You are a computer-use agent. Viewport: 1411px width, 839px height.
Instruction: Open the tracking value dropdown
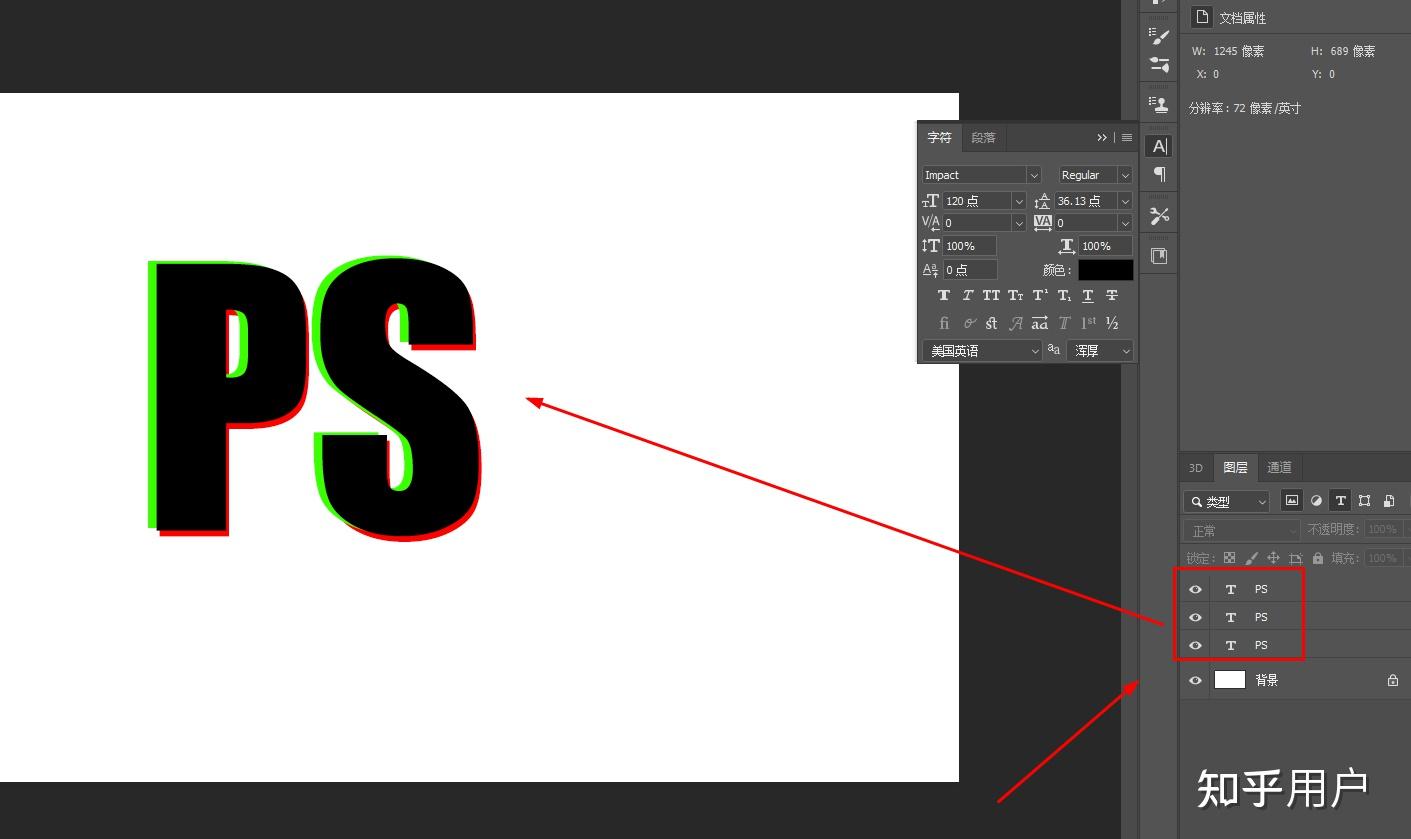[1125, 223]
